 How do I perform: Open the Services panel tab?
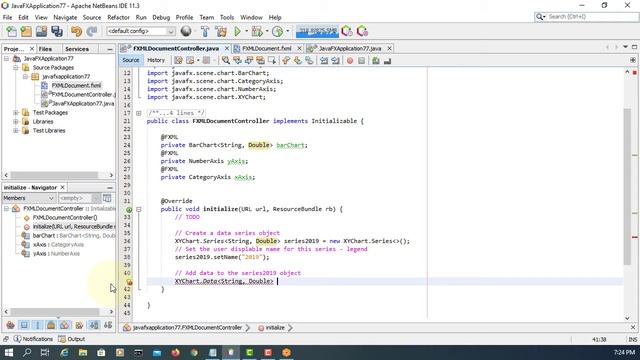[x=77, y=49]
